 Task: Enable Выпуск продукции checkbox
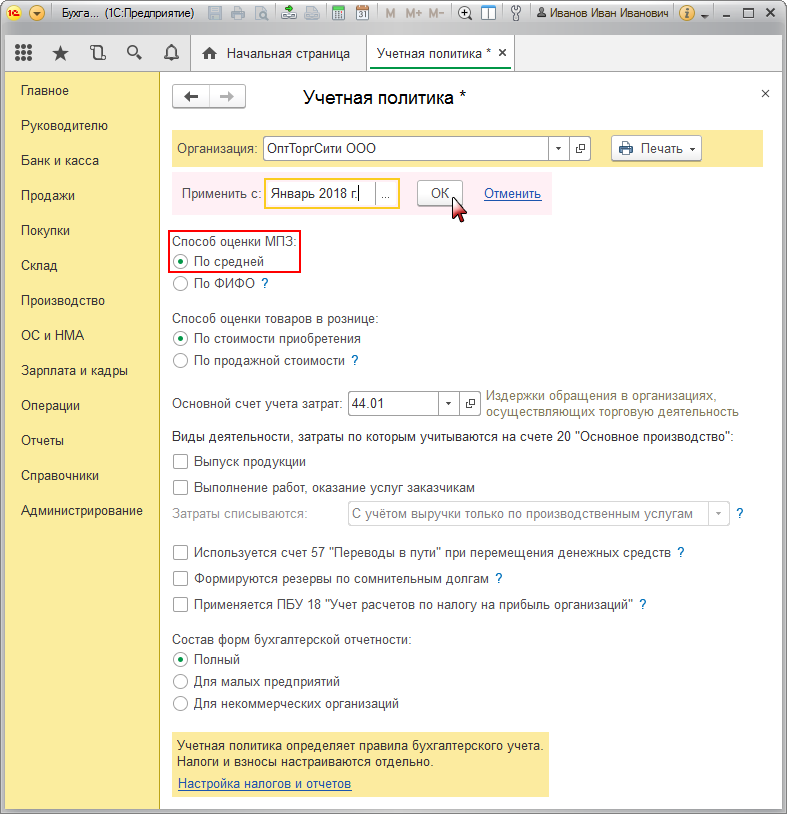180,462
